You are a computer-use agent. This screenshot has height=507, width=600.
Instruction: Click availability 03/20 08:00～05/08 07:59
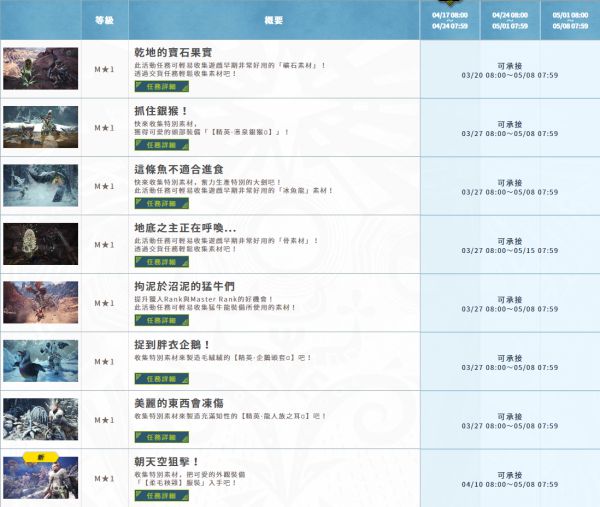point(510,75)
